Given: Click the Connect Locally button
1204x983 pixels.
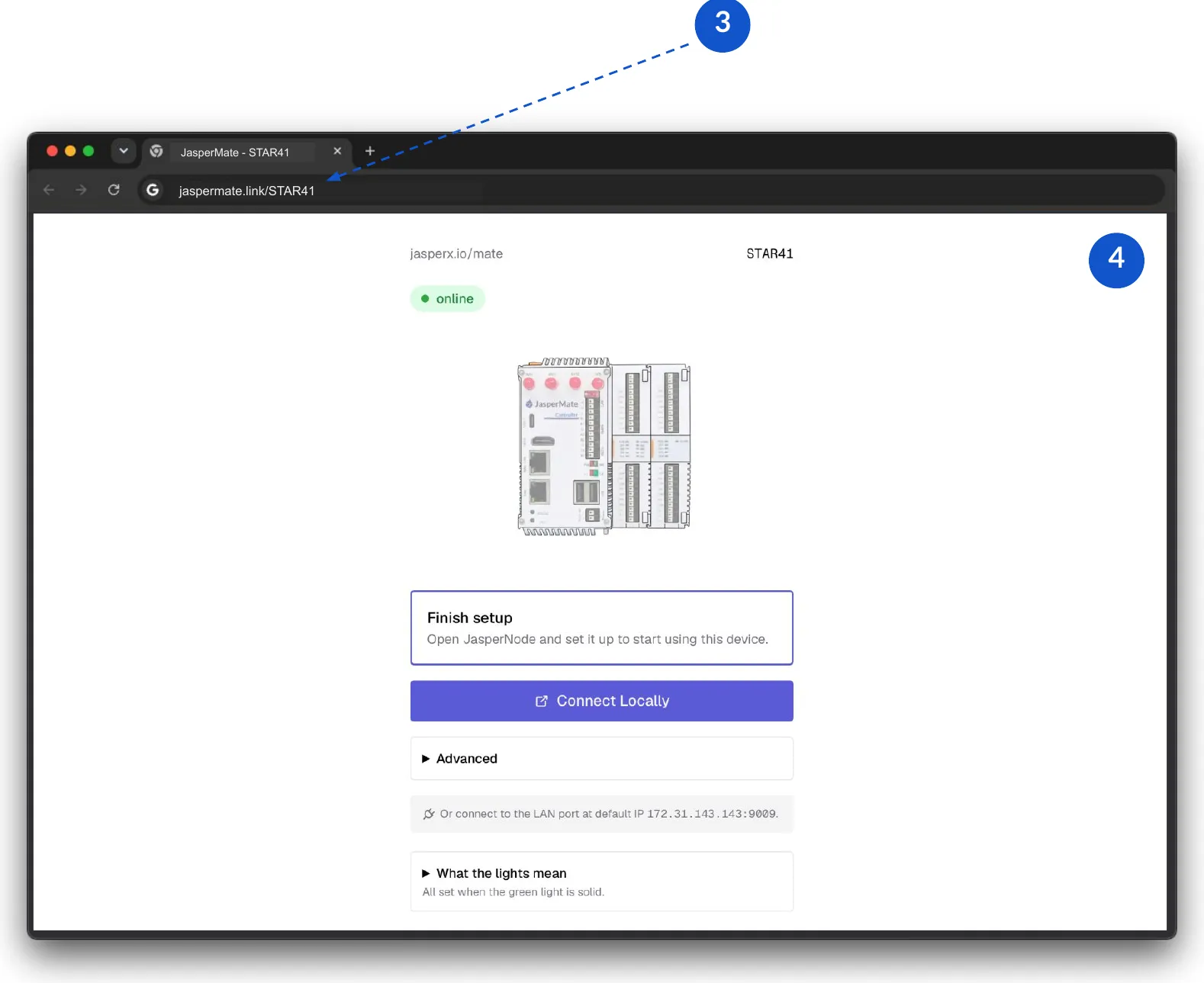Looking at the screenshot, I should pyautogui.click(x=602, y=701).
